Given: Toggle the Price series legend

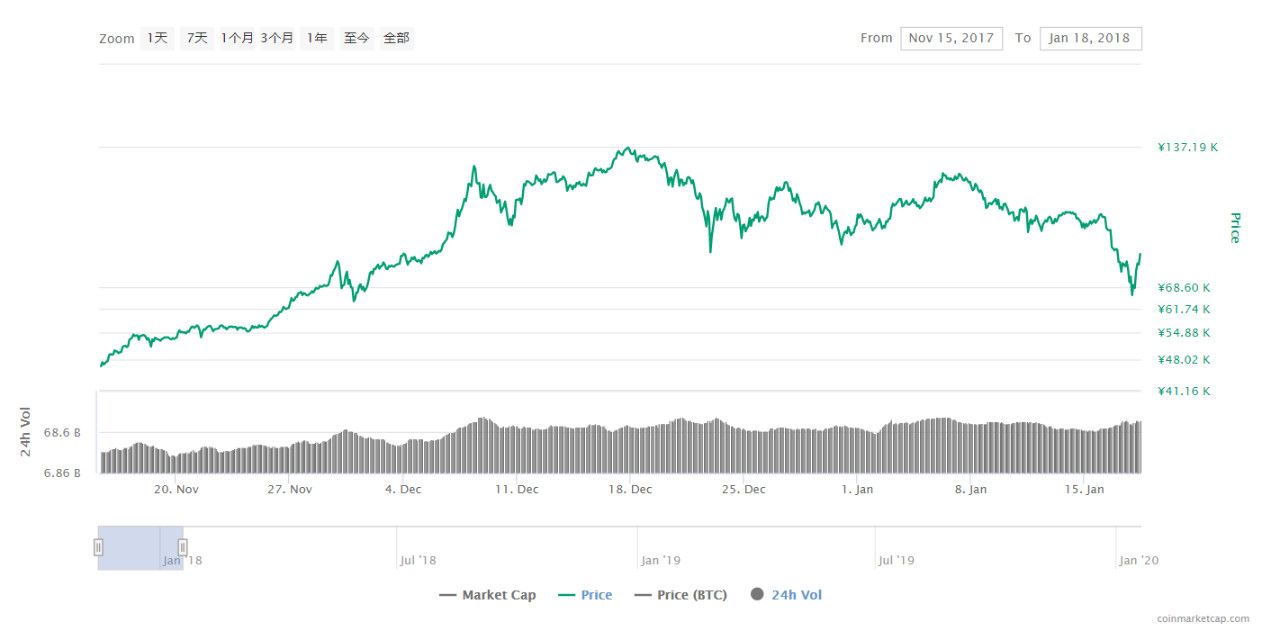Looking at the screenshot, I should click(x=585, y=595).
